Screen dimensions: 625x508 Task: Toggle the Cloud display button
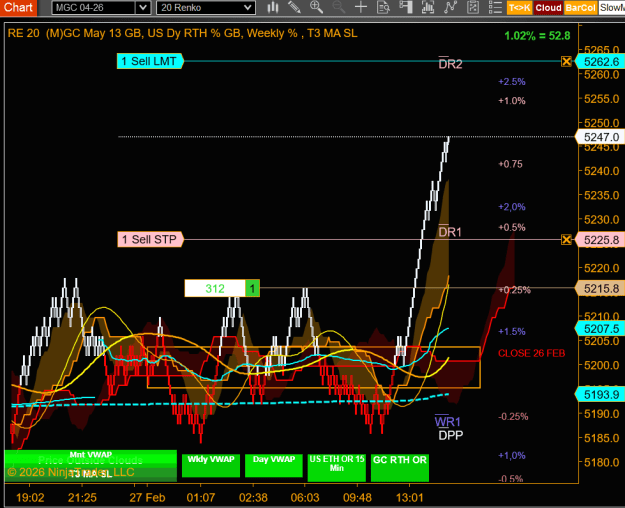(548, 8)
